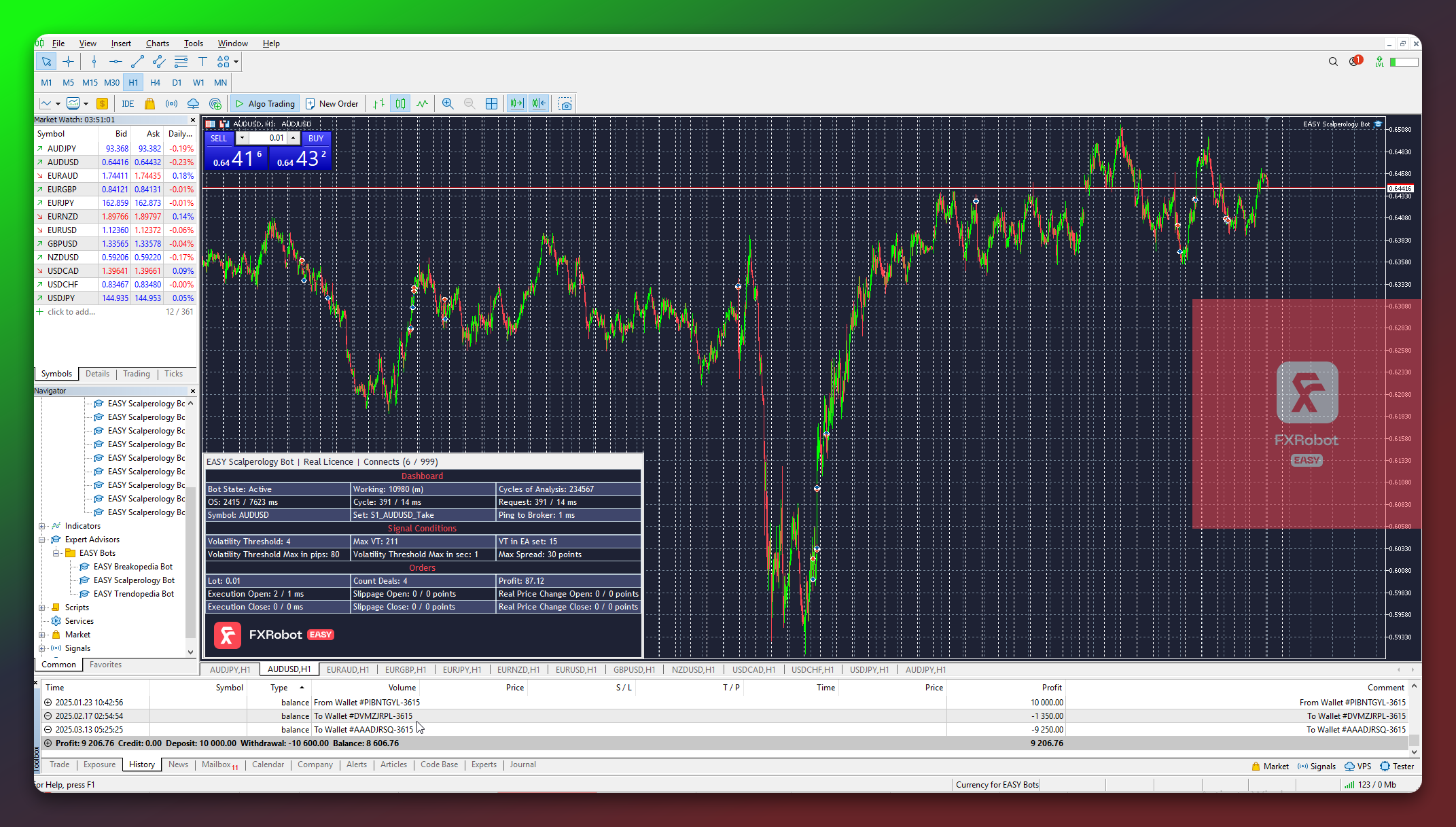Viewport: 1456px width, 827px height.
Task: Select the M15 timeframe
Action: (90, 83)
